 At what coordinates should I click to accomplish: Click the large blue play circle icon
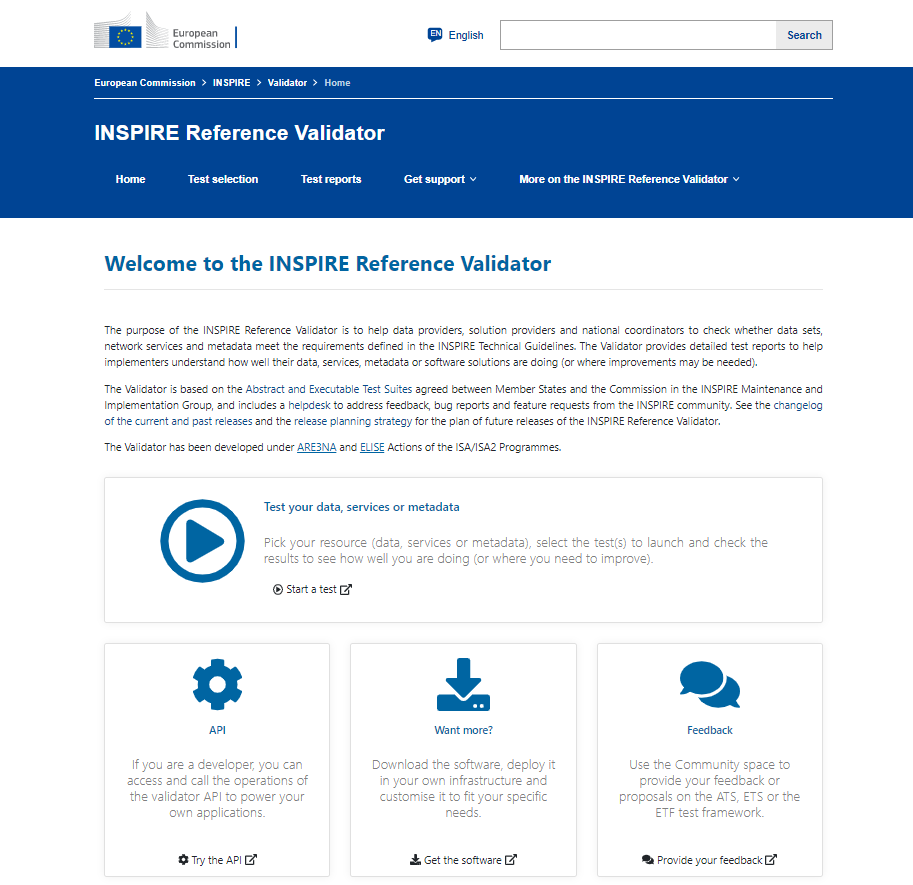tap(202, 541)
